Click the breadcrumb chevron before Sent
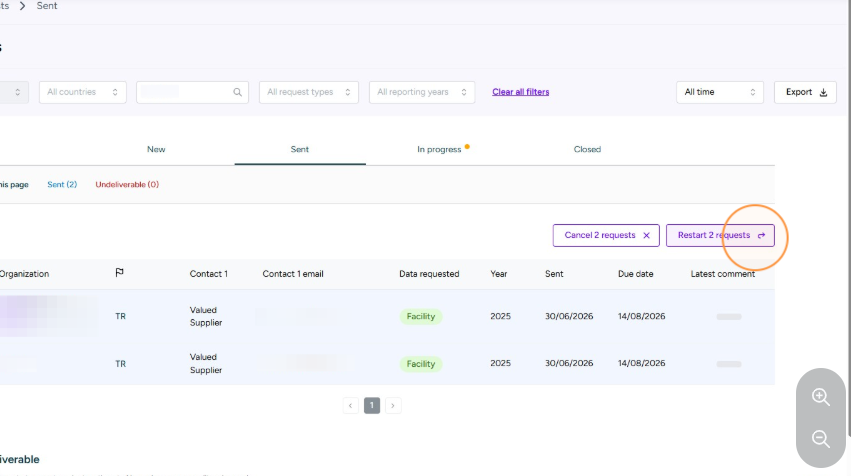 coord(22,6)
